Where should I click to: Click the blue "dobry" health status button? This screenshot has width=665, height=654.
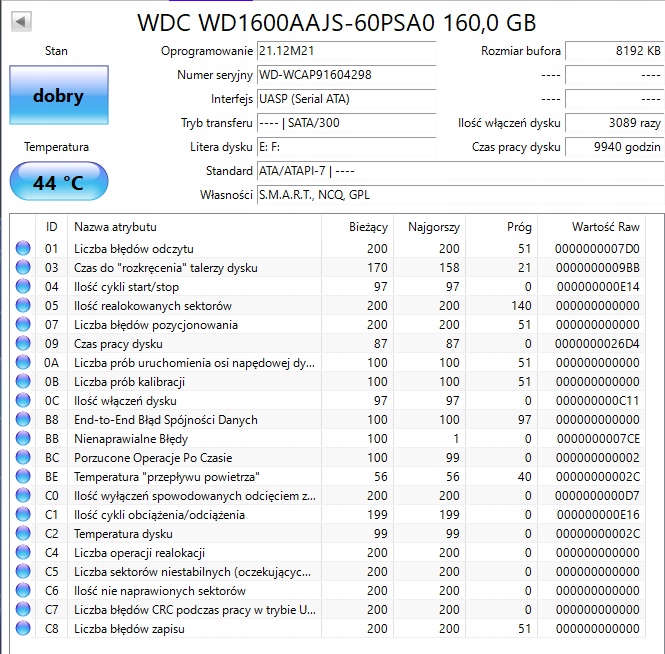[58, 97]
